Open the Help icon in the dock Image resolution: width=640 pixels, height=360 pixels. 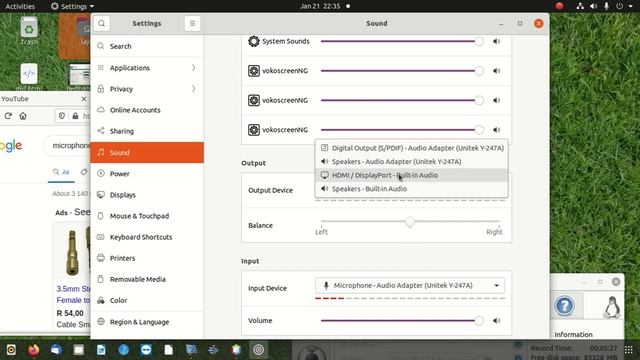(x=124, y=350)
